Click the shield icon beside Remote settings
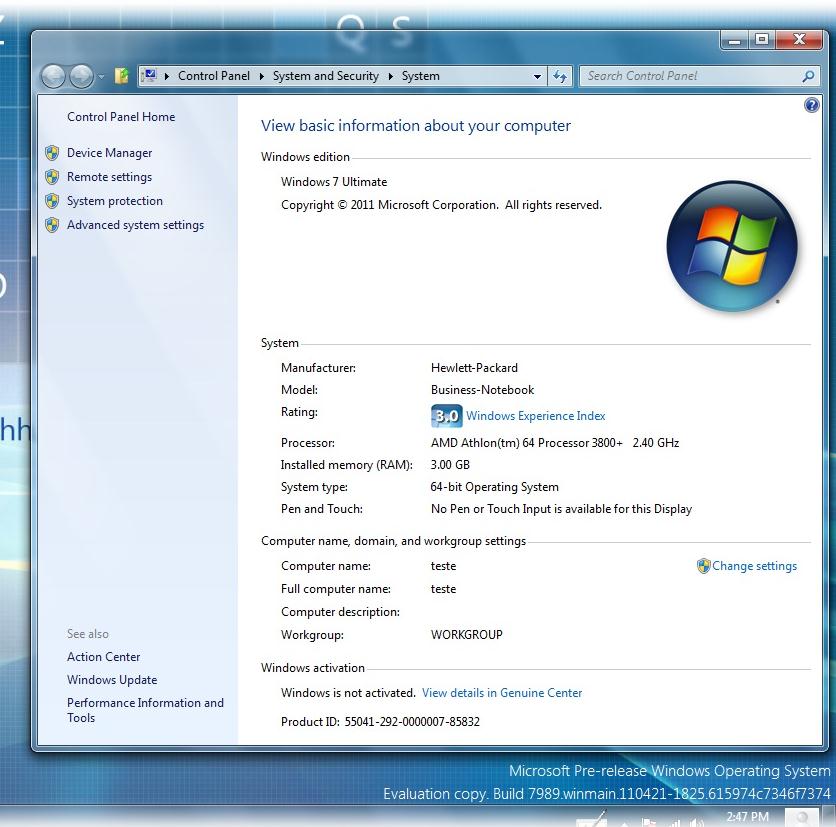Viewport: 836px width, 827px height. [52, 177]
